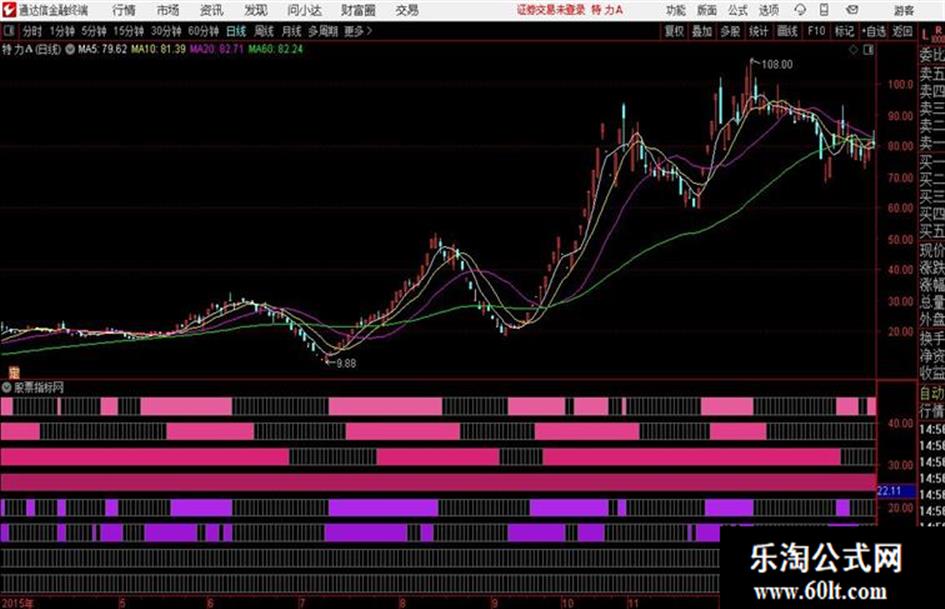This screenshot has width=945, height=609.
Task: Open the 财富圈 menu
Action: pyautogui.click(x=358, y=10)
